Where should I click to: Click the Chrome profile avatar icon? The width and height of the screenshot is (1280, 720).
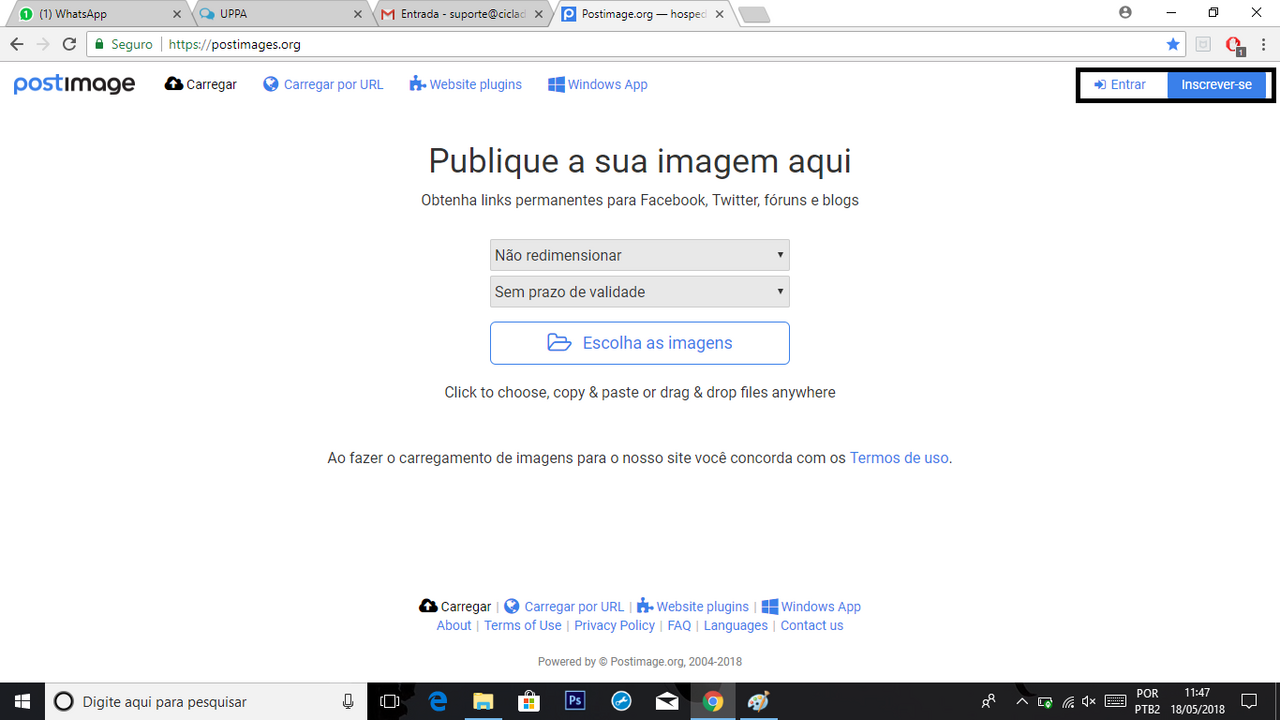(x=1126, y=13)
